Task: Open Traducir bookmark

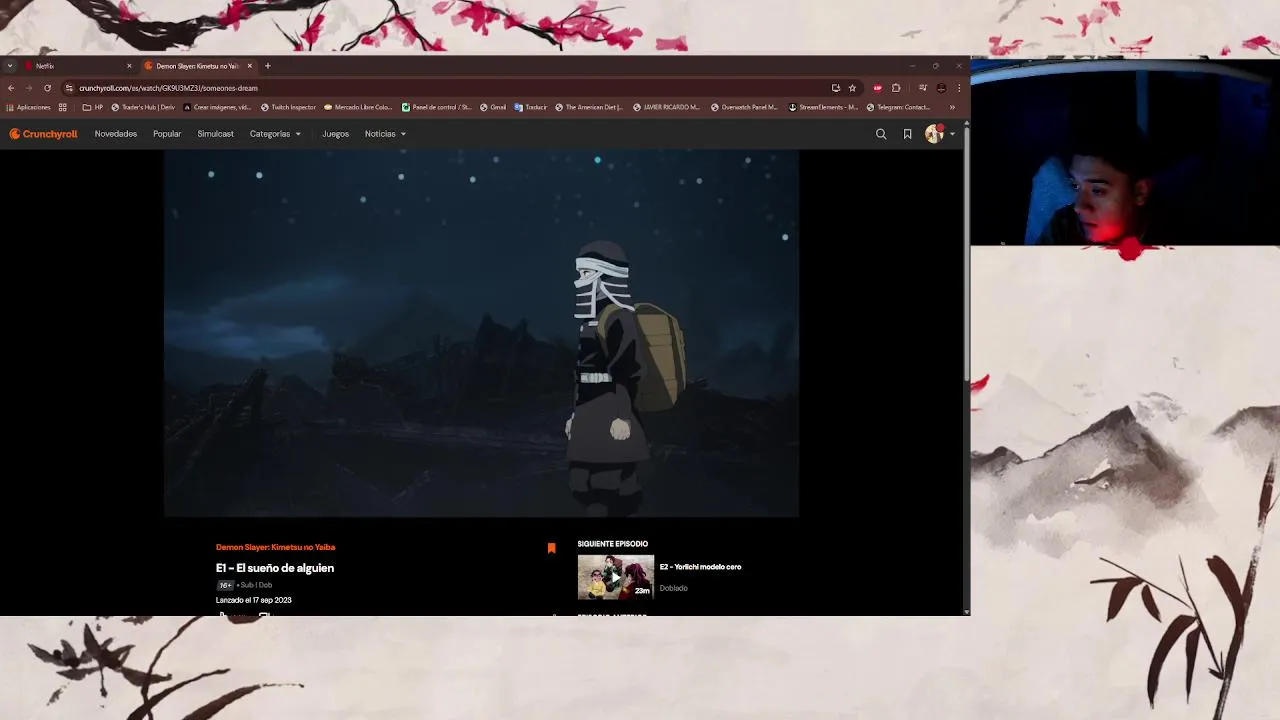Action: click(x=531, y=107)
